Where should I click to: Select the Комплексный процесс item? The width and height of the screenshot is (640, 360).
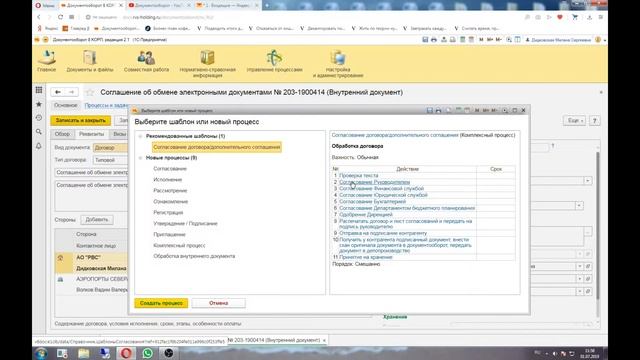(x=179, y=246)
